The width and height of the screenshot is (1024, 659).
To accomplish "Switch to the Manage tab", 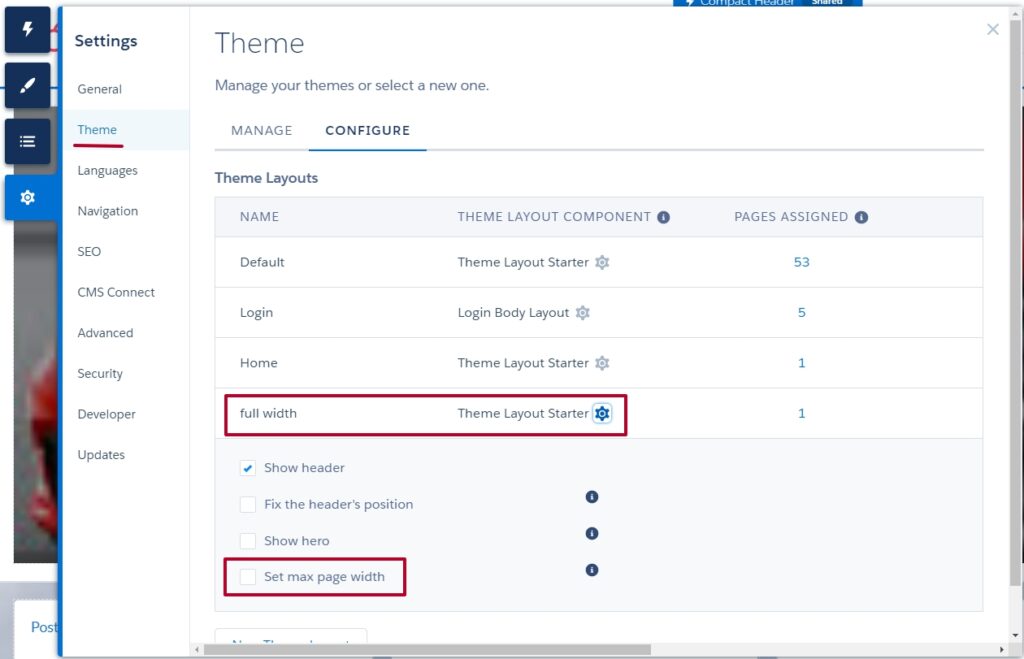I will (261, 131).
